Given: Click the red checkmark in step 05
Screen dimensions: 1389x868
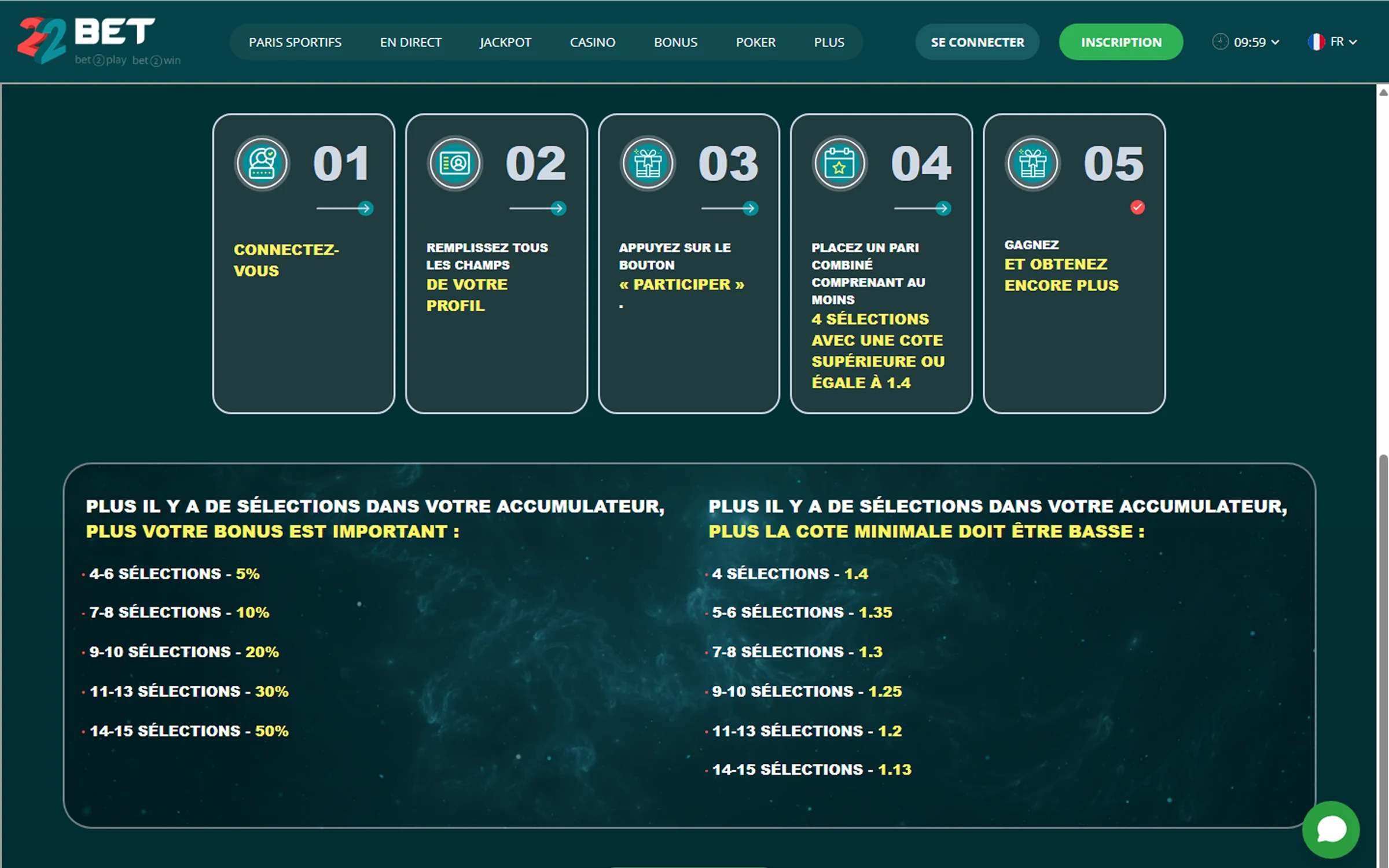Looking at the screenshot, I should tap(1137, 207).
